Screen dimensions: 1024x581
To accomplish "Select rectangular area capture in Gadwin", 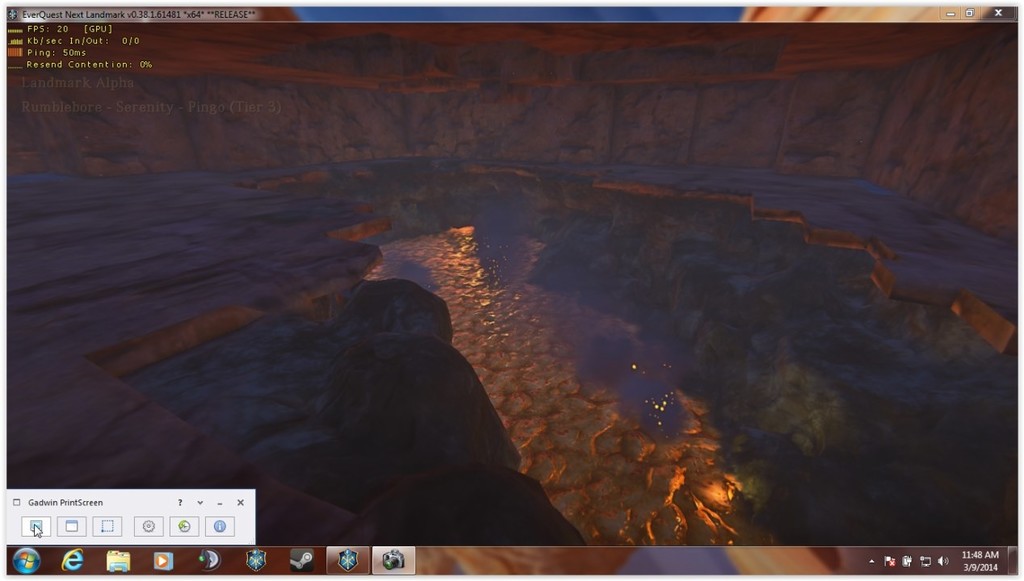I will coord(107,526).
